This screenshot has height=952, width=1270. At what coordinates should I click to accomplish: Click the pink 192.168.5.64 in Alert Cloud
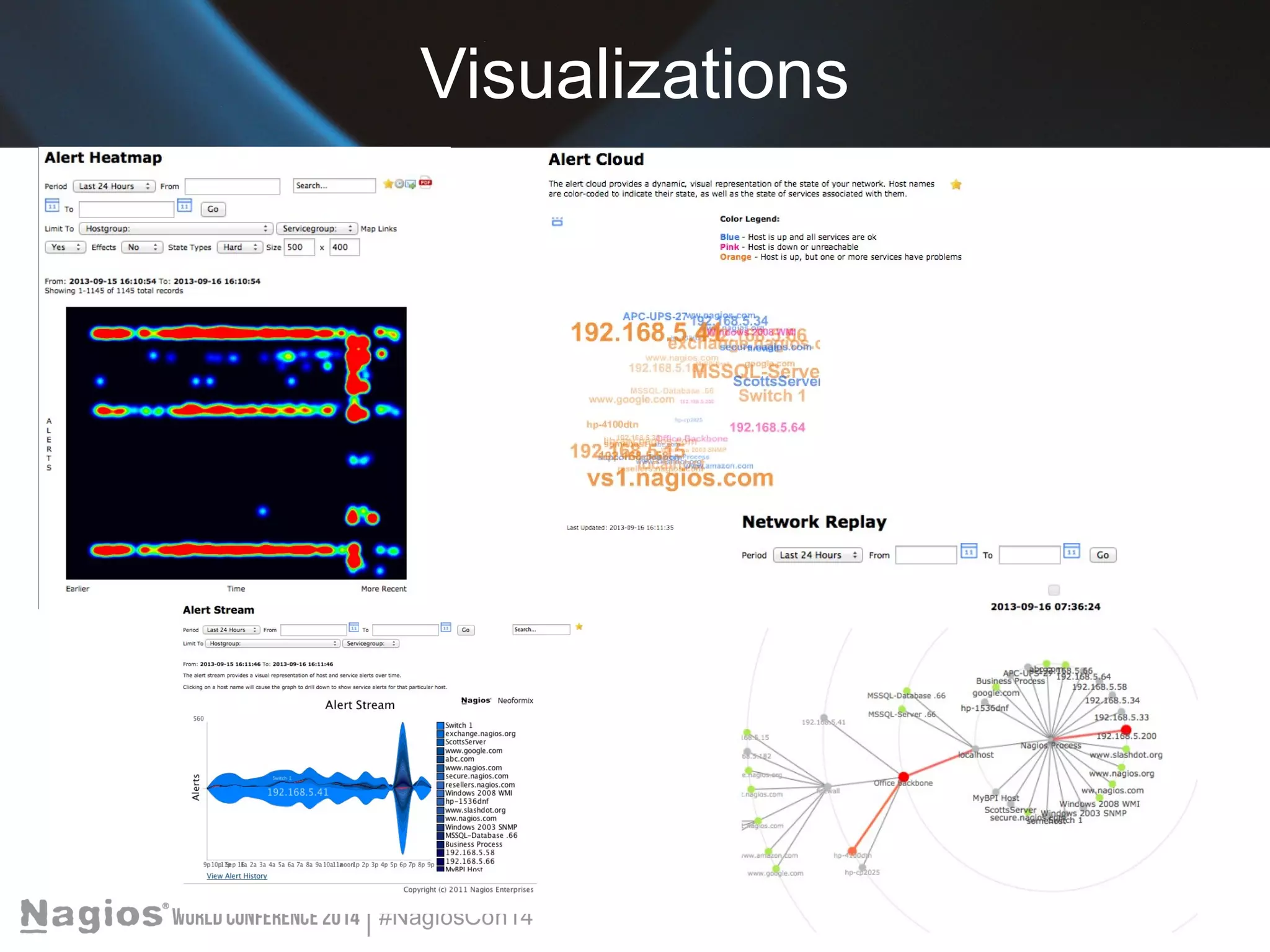767,427
